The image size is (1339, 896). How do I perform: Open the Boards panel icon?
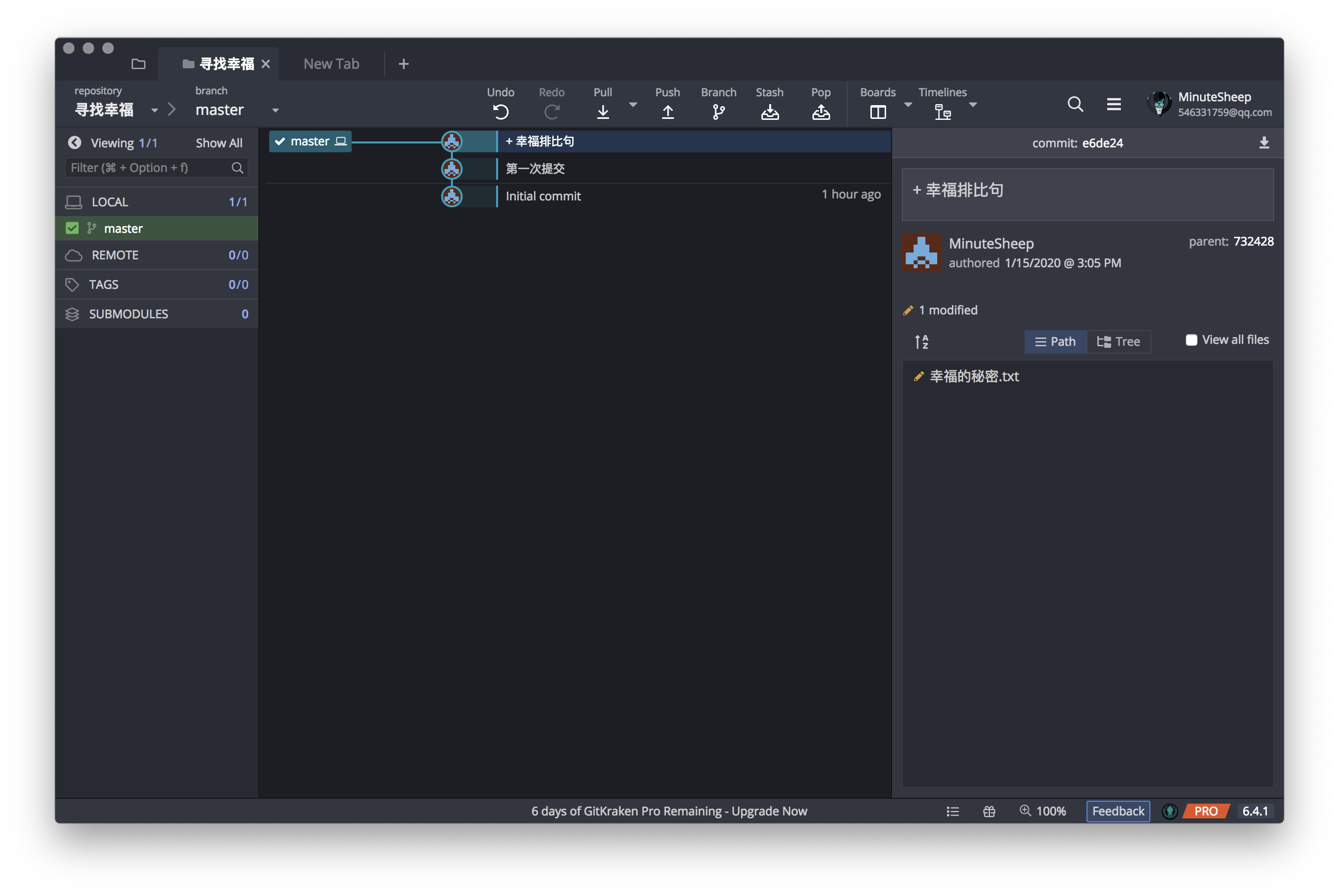pyautogui.click(x=877, y=112)
